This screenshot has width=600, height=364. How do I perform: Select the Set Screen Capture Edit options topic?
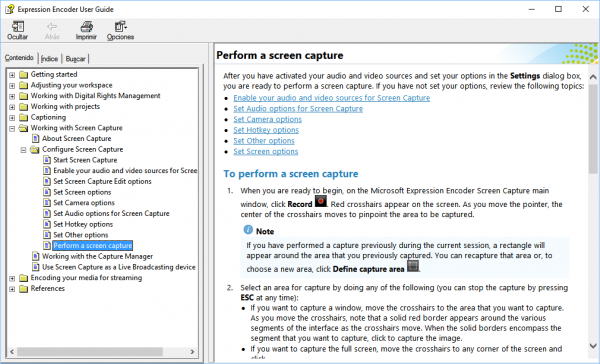102,181
